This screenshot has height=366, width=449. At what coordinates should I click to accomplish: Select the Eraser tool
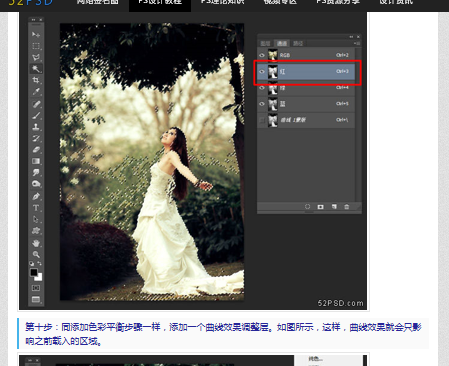pos(36,149)
